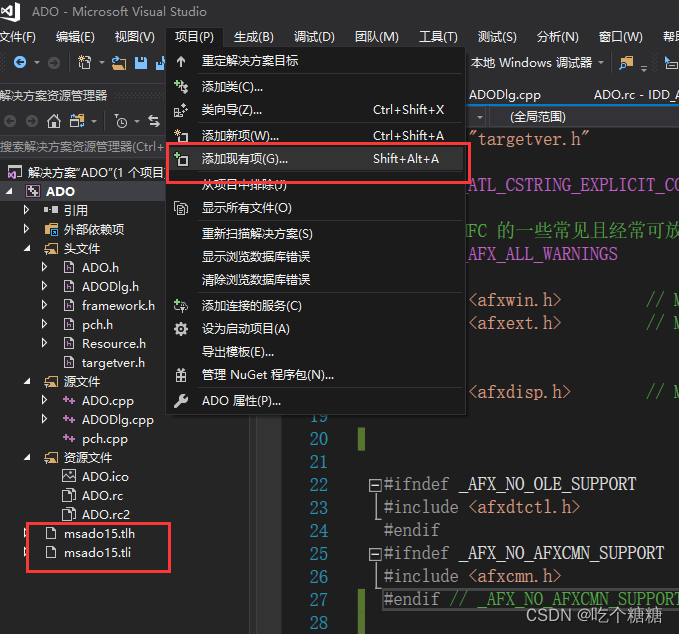Expand the 外部依赖项 node

(x=26, y=229)
